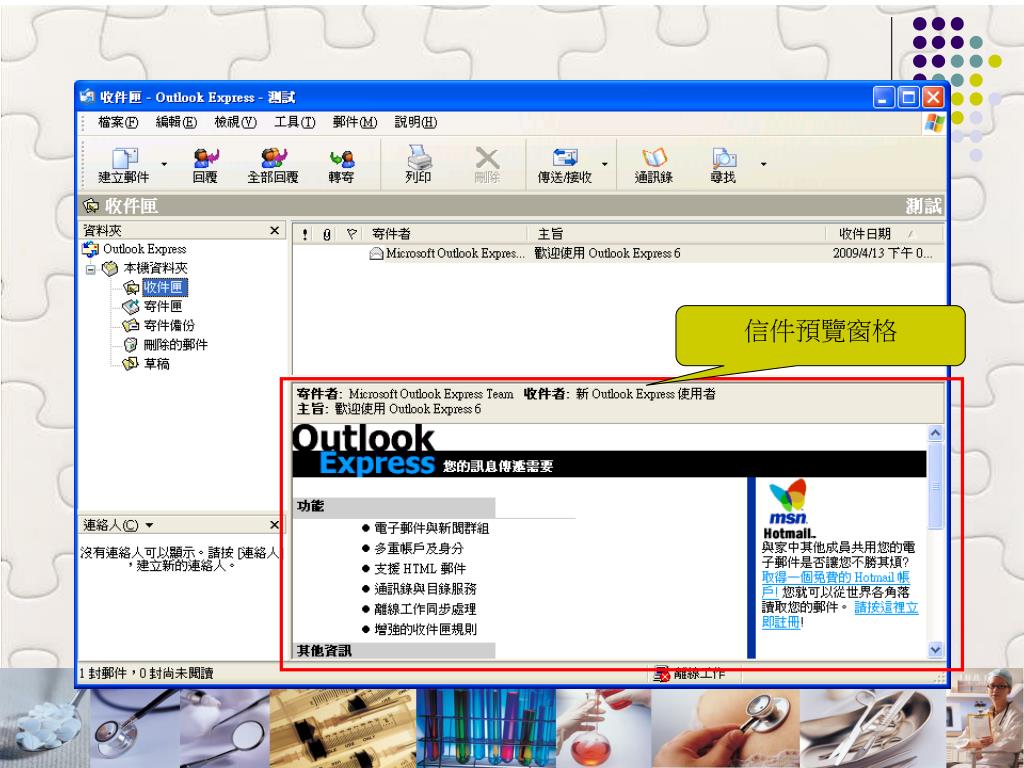The image size is (1024, 768).
Task: Sort by 主旨 subject column
Action: click(676, 234)
